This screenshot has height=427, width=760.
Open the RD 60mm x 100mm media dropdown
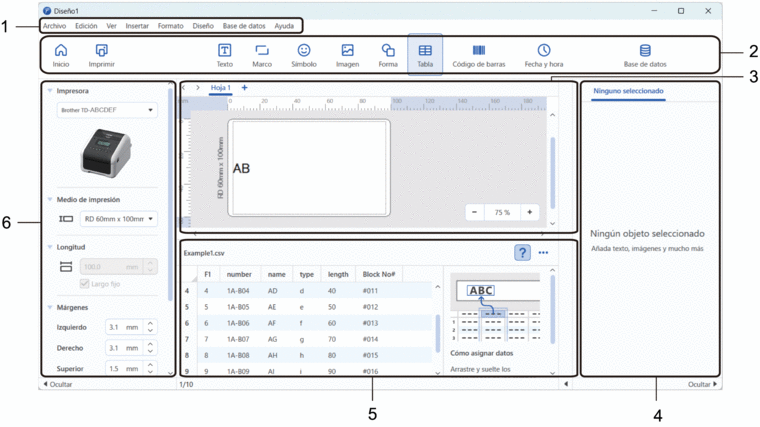(x=119, y=218)
